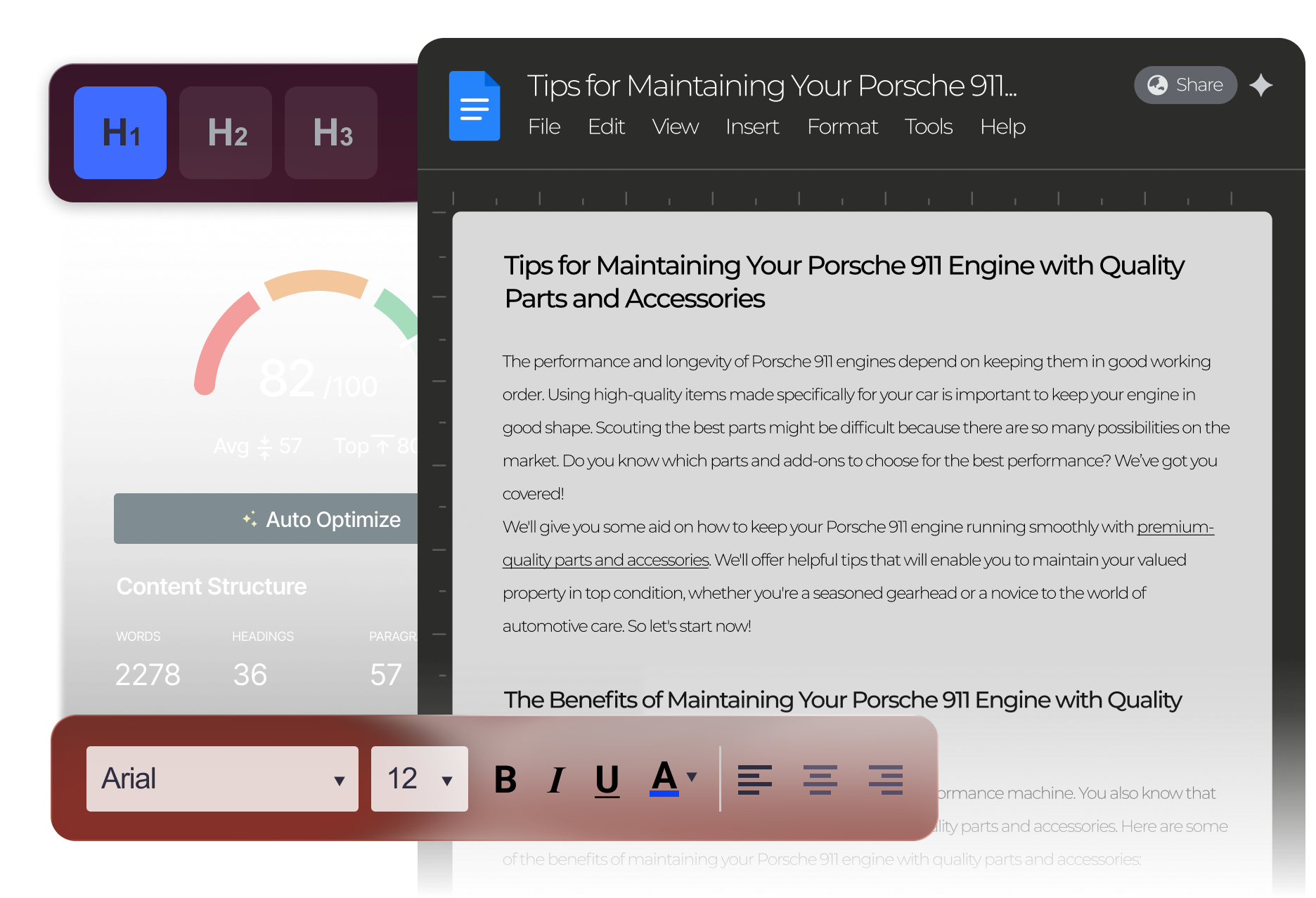1316x898 pixels.
Task: Center align the text
Action: (820, 779)
